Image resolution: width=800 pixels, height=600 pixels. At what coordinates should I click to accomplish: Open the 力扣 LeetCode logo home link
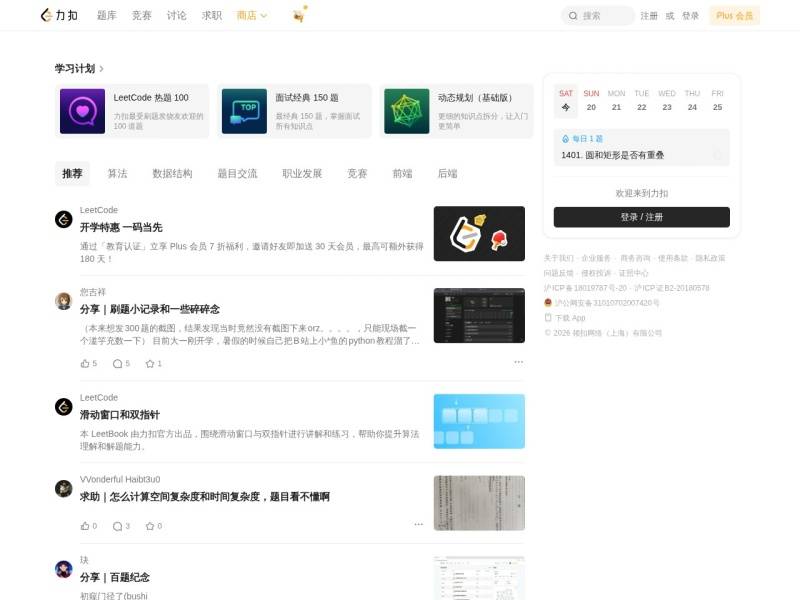59,15
